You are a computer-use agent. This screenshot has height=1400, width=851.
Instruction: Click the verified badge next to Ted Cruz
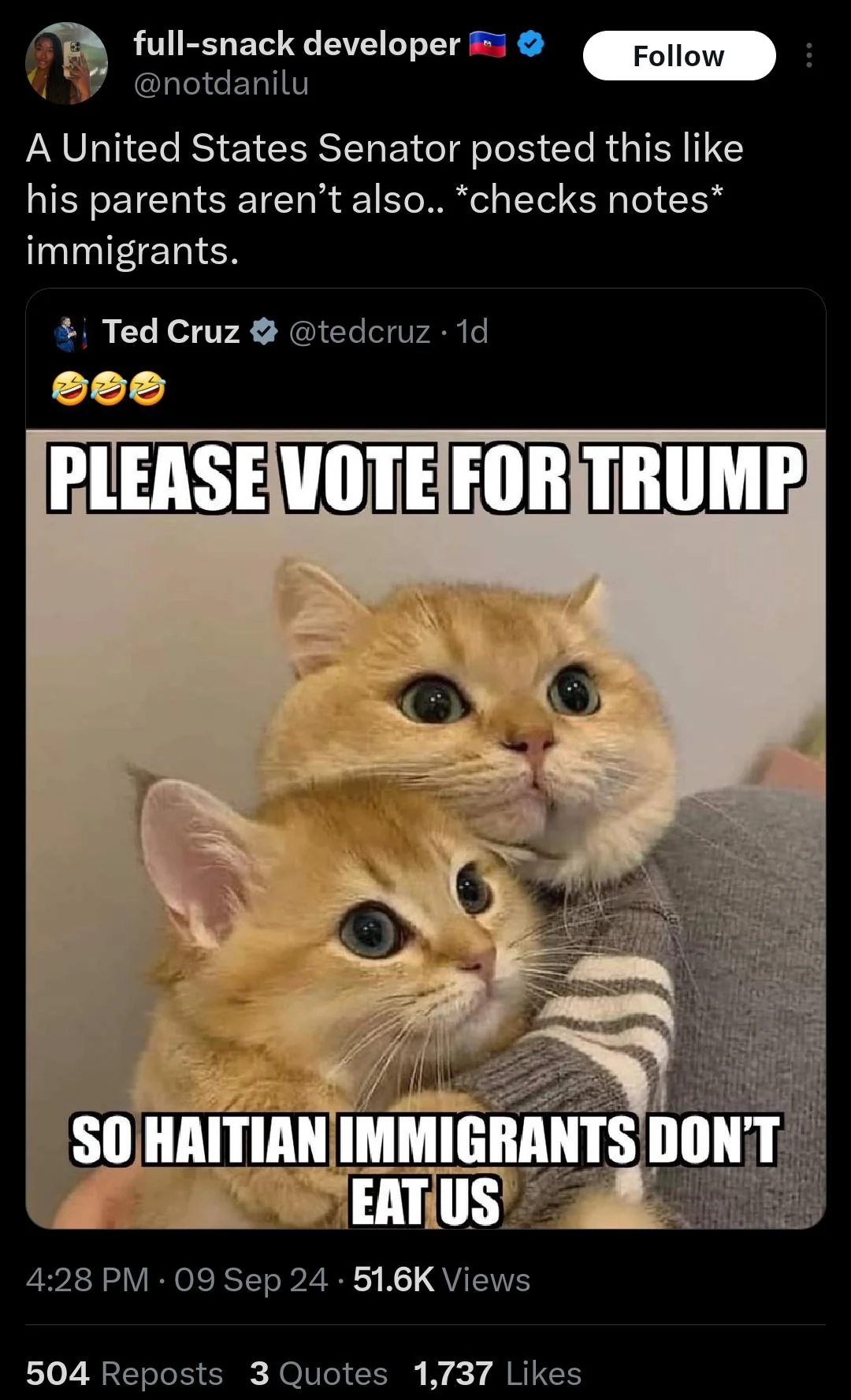[263, 332]
